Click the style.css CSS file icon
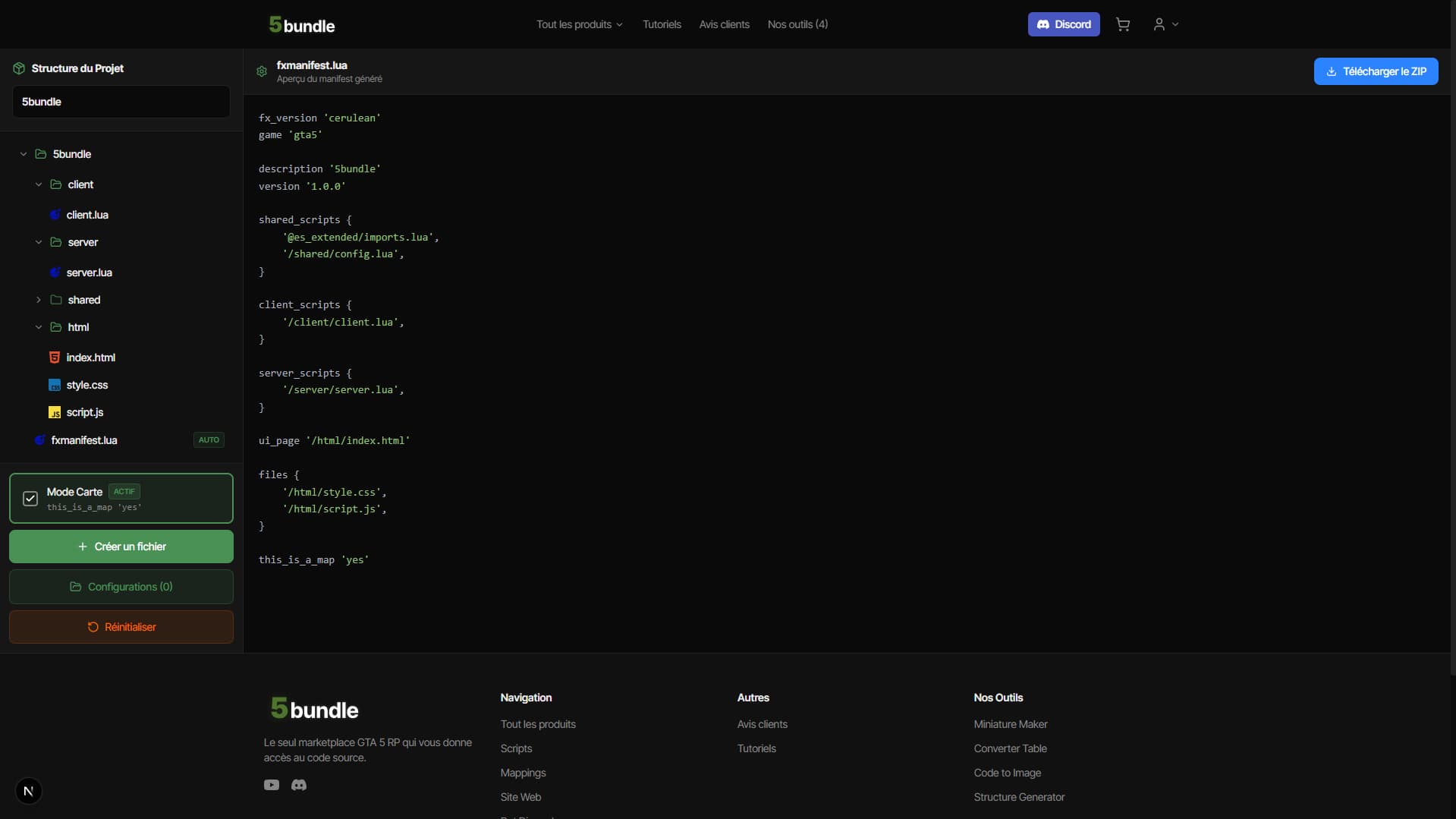The height and width of the screenshot is (819, 1456). tap(55, 385)
